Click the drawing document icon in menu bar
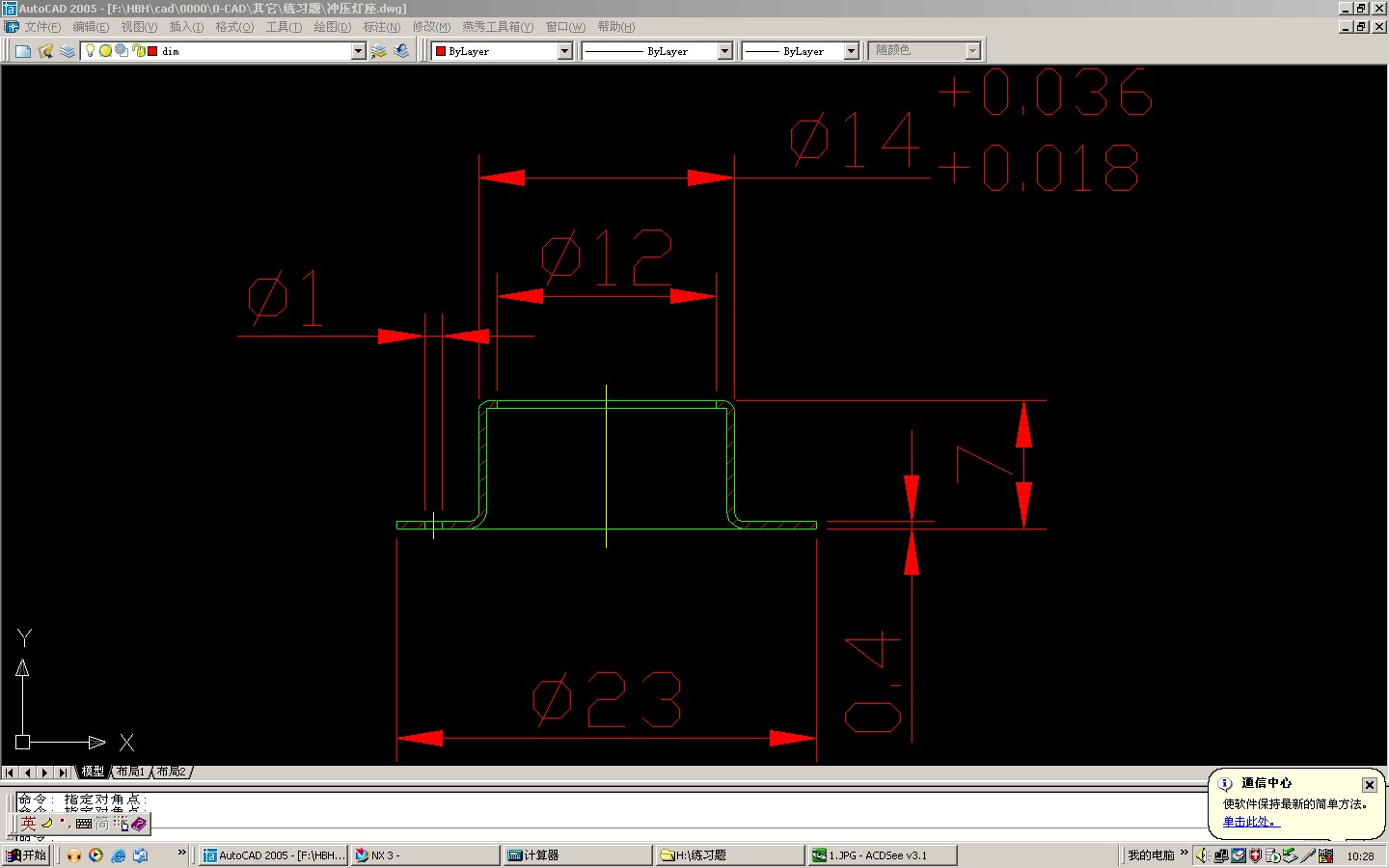 point(12,27)
